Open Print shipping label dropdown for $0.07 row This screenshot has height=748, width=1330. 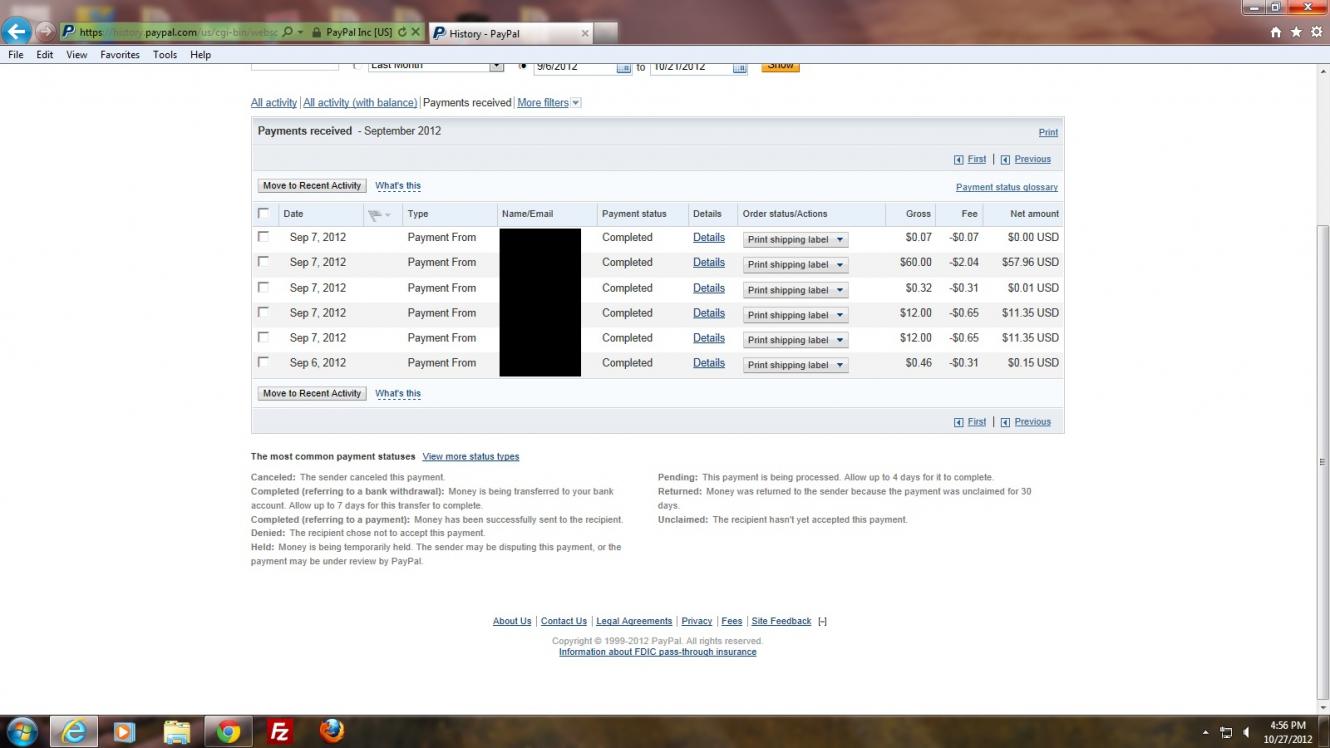pyautogui.click(x=795, y=240)
